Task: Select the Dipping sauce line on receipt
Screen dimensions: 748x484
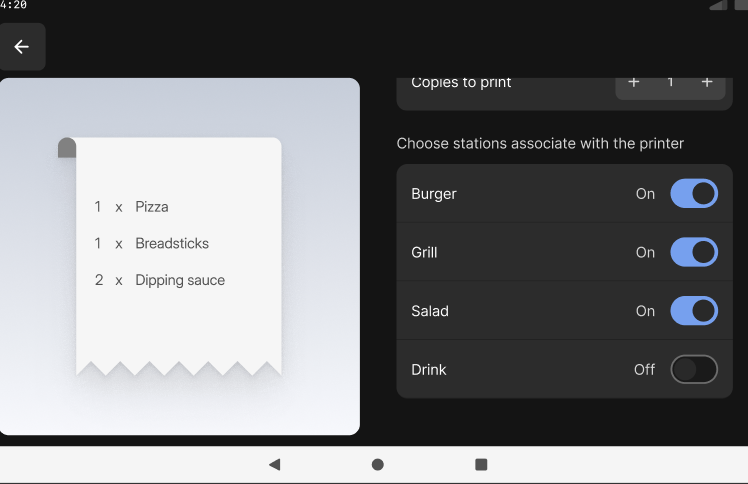Action: 160,280
